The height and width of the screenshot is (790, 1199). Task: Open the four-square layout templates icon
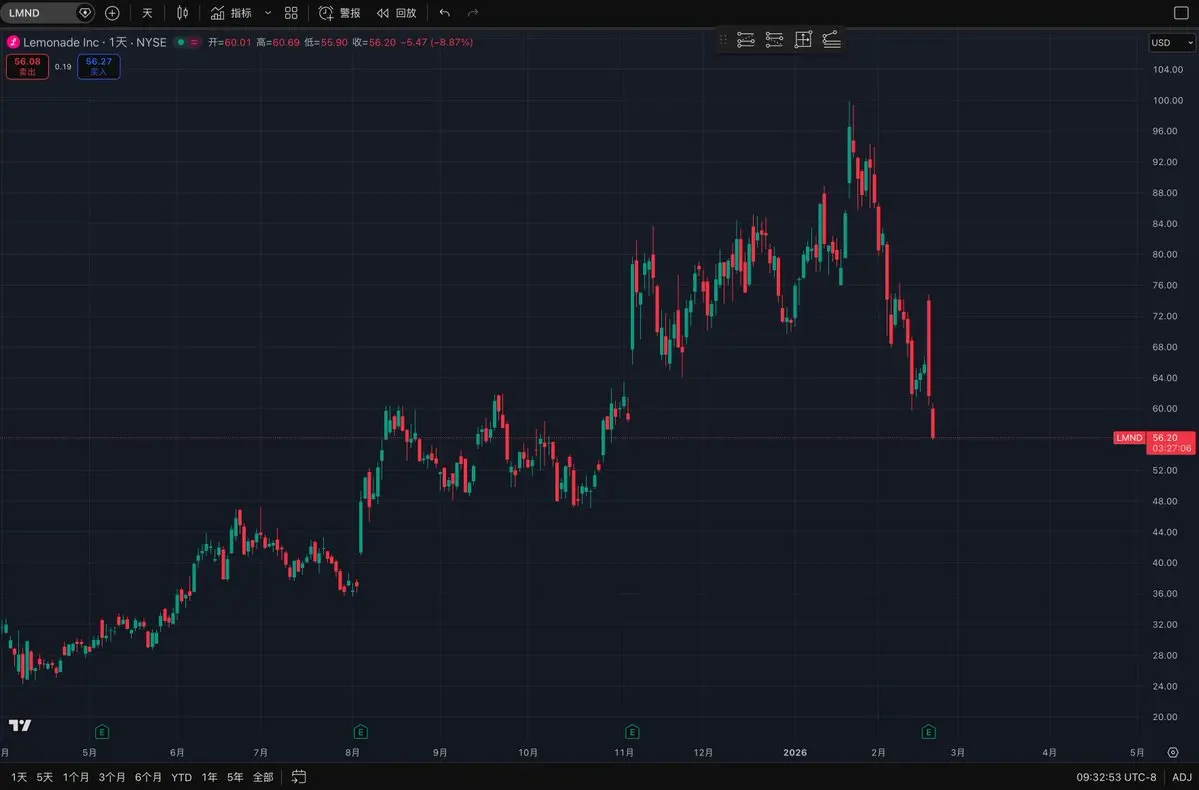pyautogui.click(x=291, y=13)
